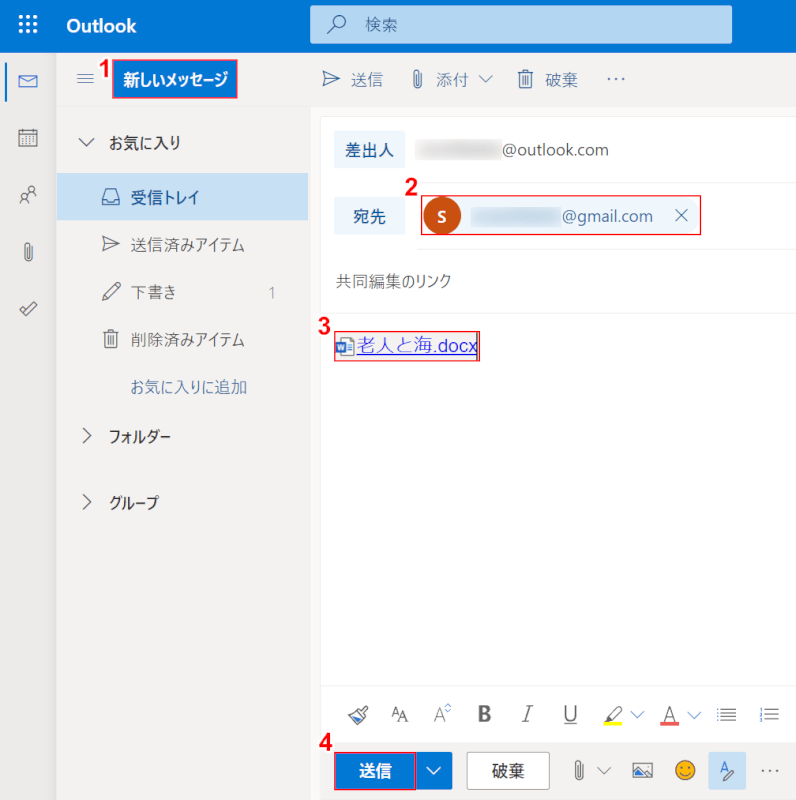Toggle italic formatting

coord(527,714)
